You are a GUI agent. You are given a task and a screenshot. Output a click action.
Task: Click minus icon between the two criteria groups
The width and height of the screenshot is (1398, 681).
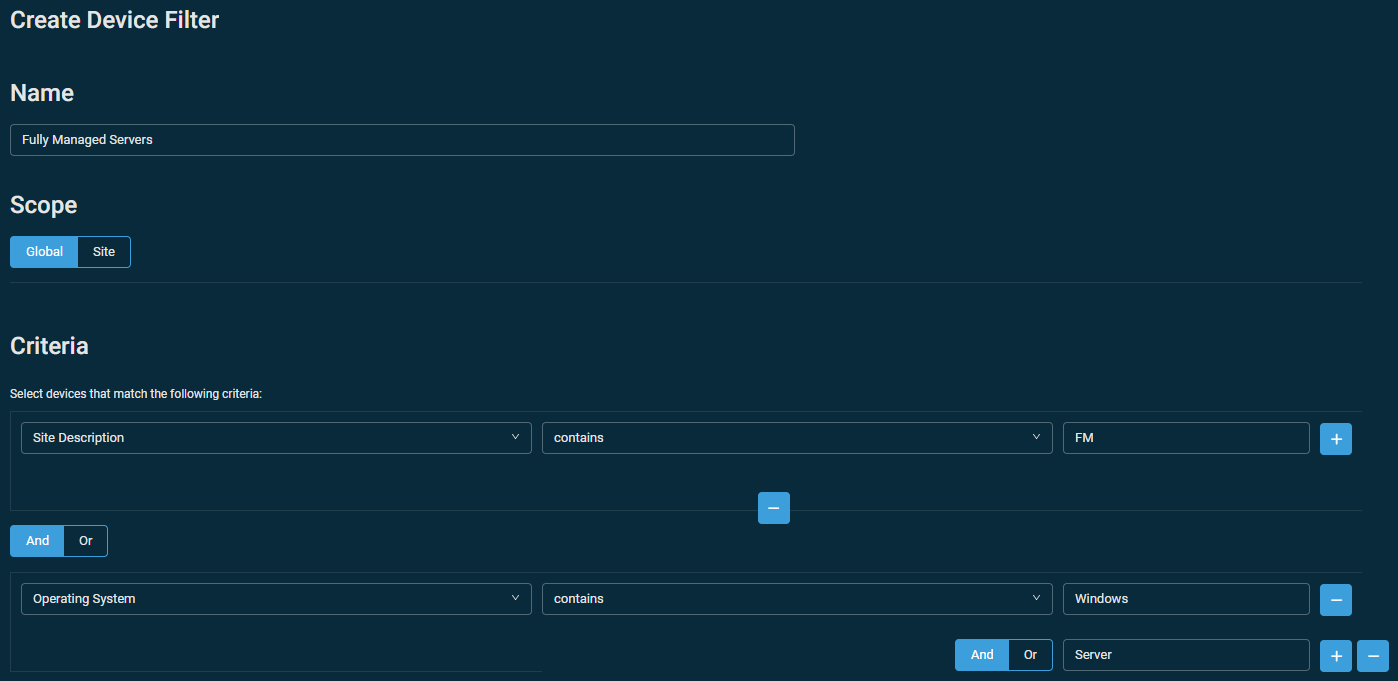[773, 508]
